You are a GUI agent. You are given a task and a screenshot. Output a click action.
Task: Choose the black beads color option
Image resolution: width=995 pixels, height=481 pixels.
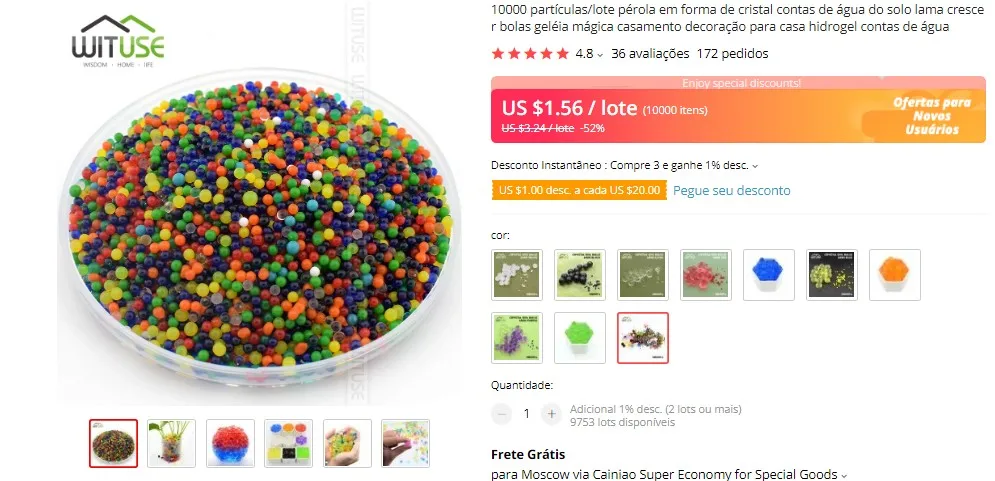[579, 275]
